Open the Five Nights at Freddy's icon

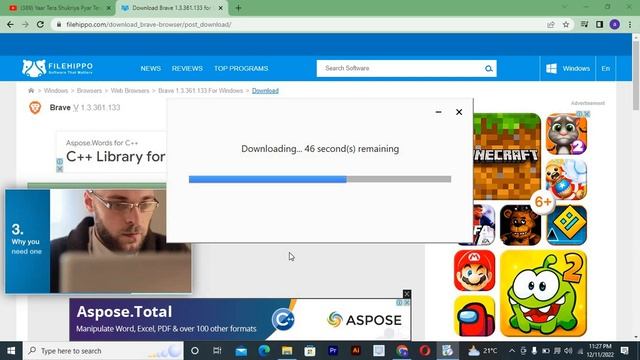pos(520,225)
